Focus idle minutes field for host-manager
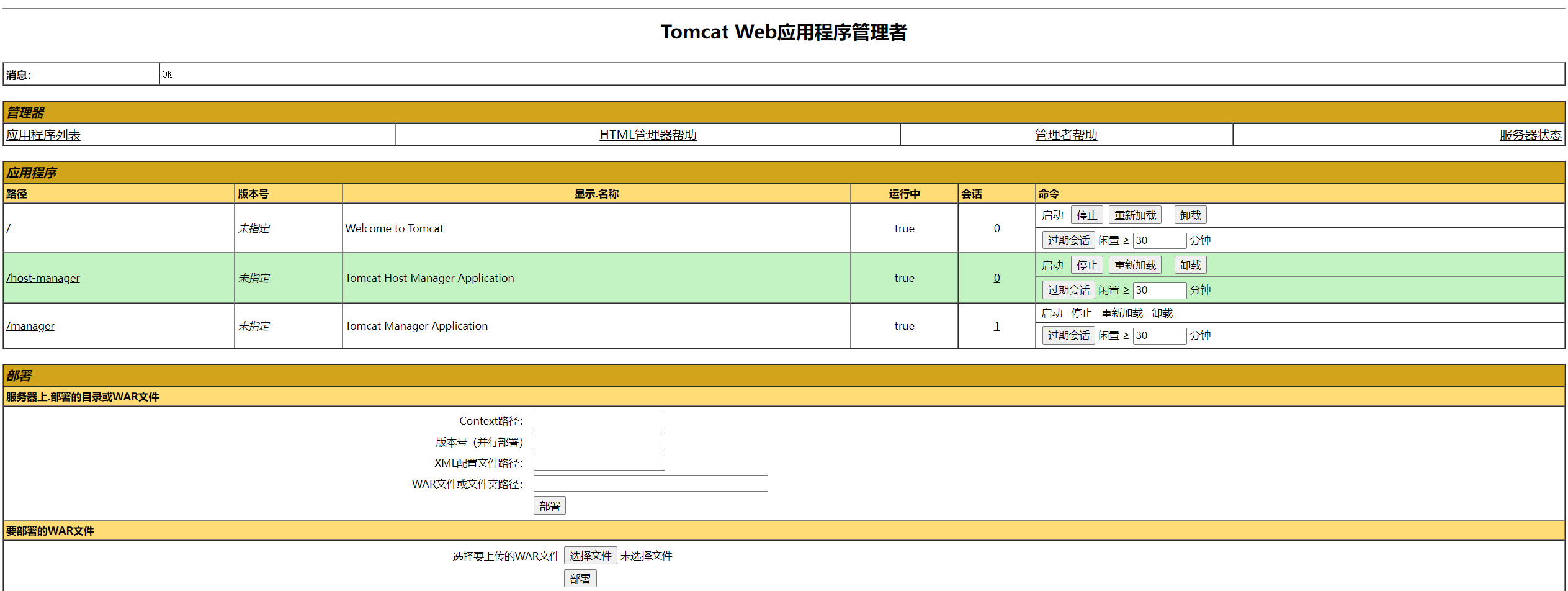 [1160, 290]
